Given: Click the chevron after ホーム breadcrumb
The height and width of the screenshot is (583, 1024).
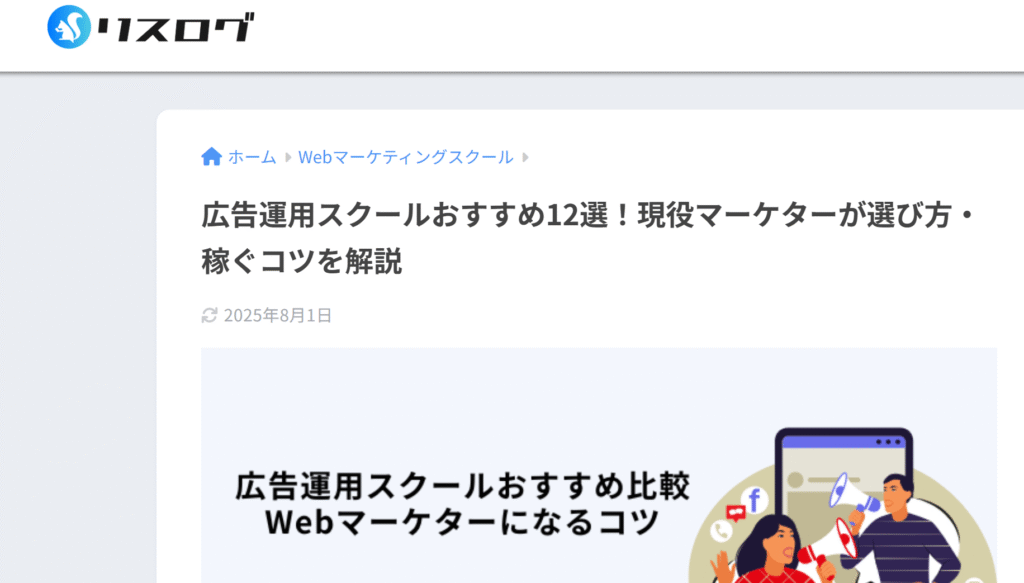Looking at the screenshot, I should pyautogui.click(x=287, y=157).
